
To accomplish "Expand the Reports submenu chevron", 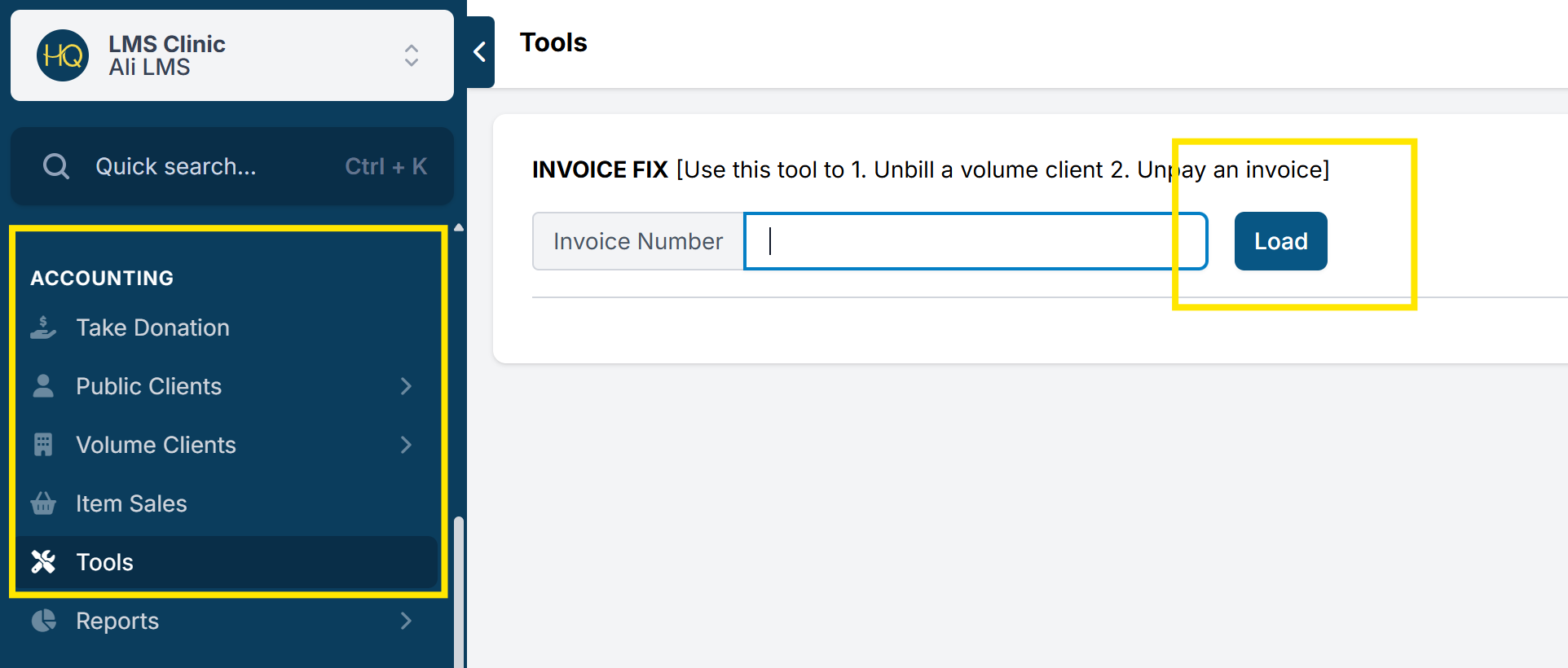I will tap(406, 621).
